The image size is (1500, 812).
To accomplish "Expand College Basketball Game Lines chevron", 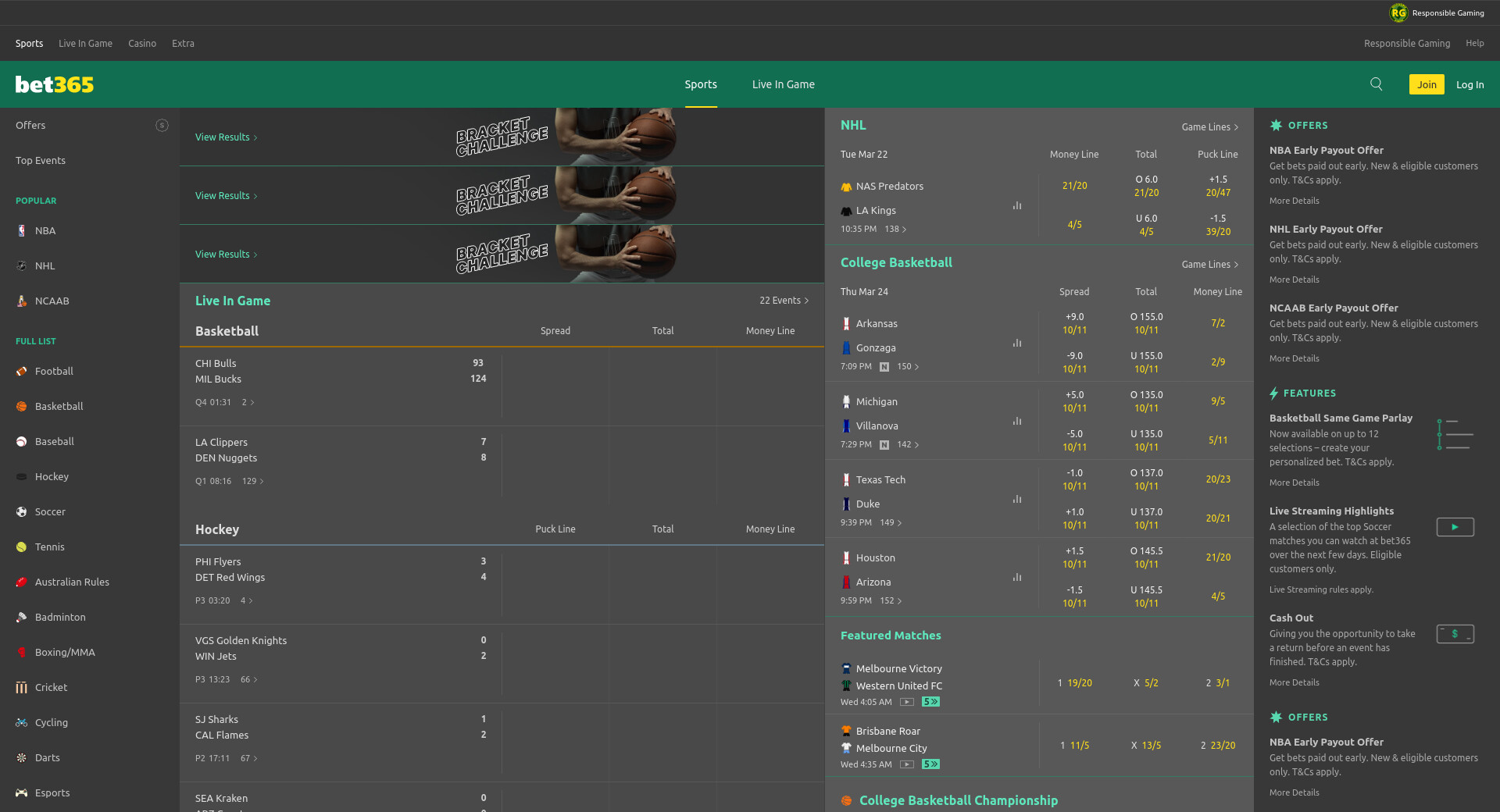I will [1236, 265].
